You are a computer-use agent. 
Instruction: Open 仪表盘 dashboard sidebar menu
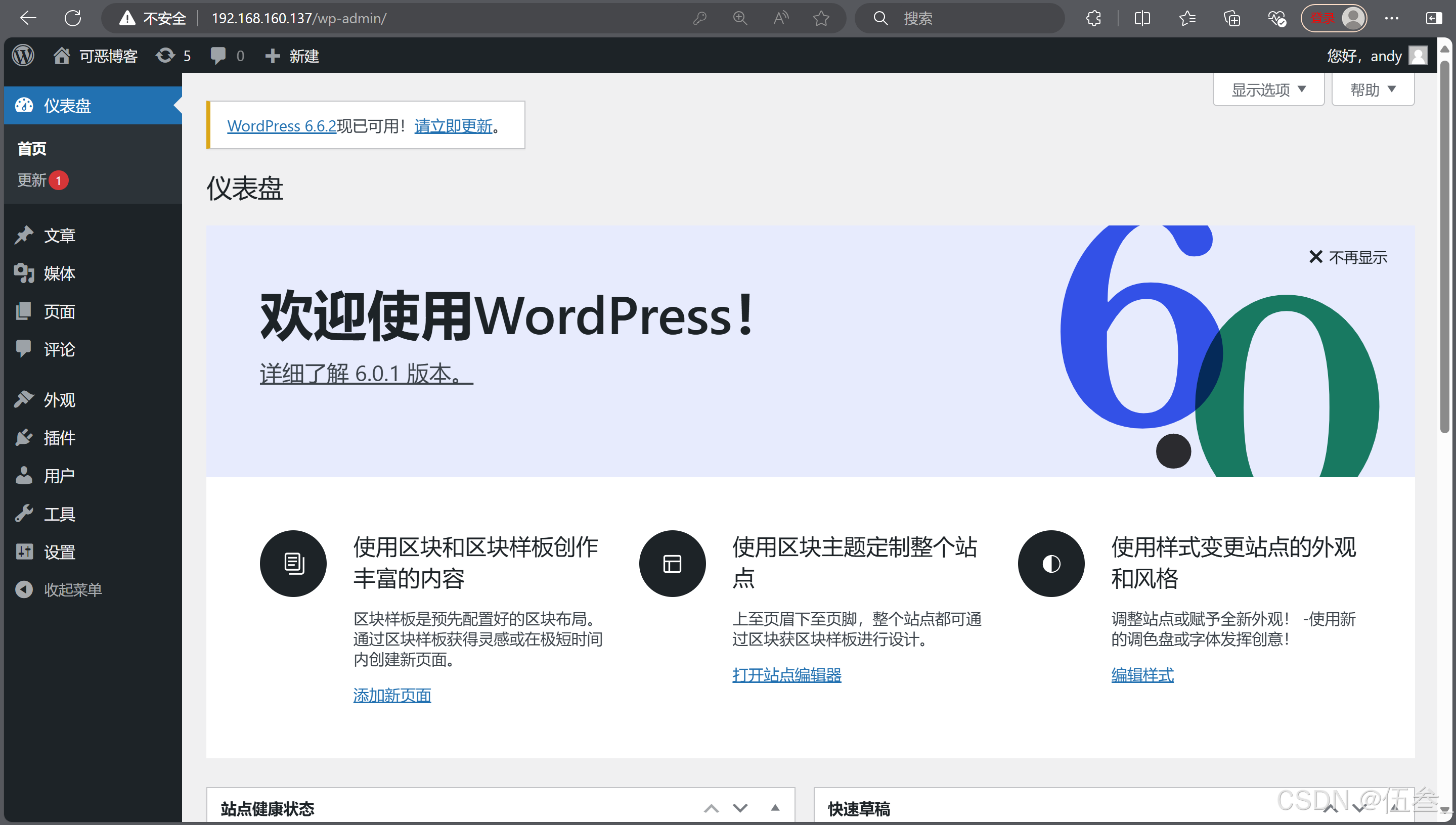pos(93,105)
